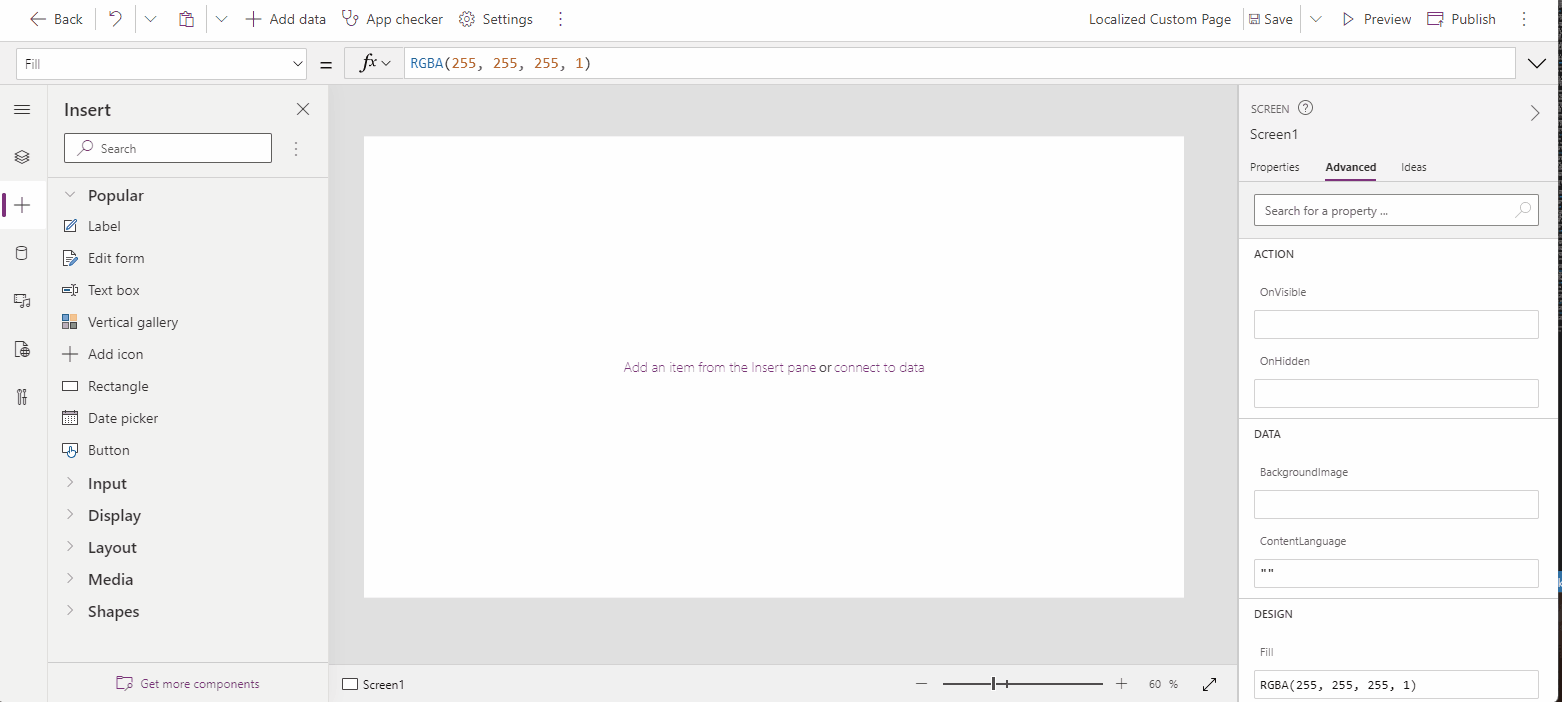Expand the formula bar with the chevron
This screenshot has width=1562, height=702.
pos(1537,64)
